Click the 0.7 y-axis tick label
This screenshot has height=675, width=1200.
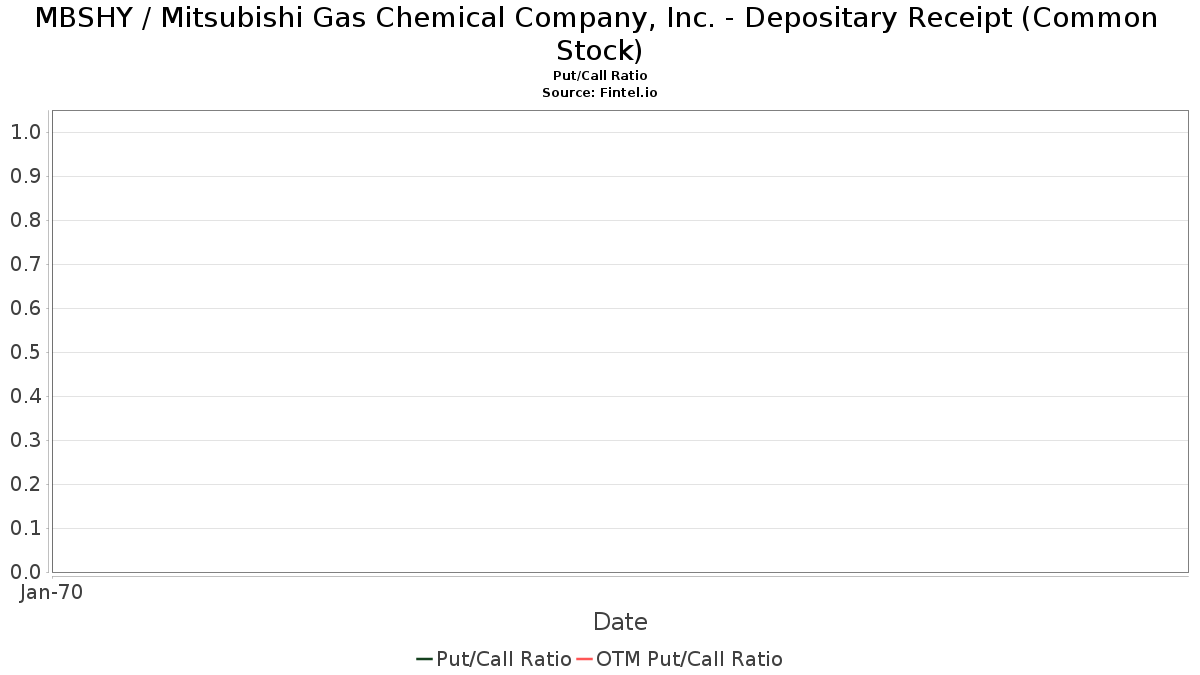click(x=26, y=264)
